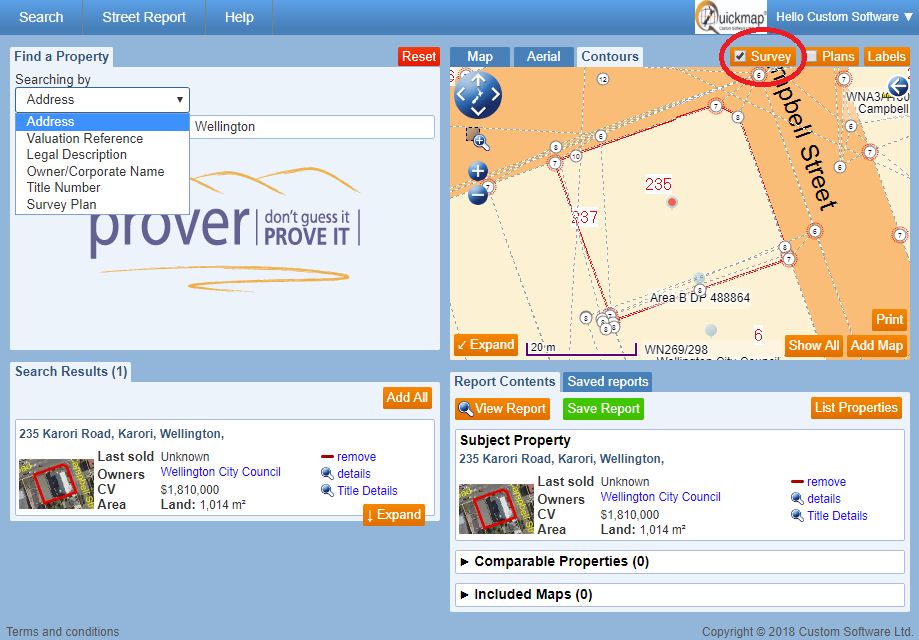
Task: Click the Print button on the map
Action: (890, 319)
